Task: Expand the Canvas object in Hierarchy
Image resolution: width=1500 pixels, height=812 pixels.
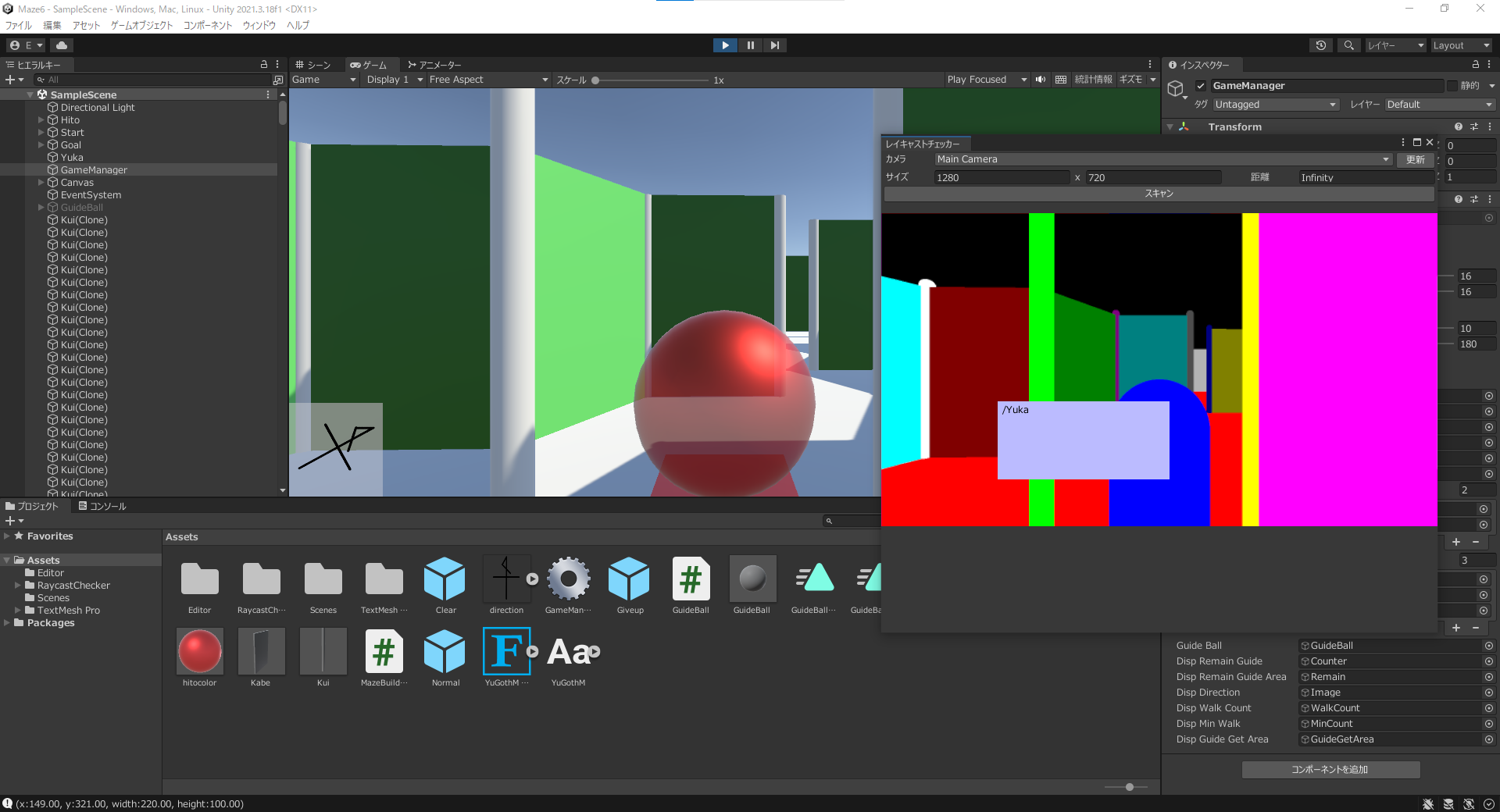Action: [x=41, y=183]
